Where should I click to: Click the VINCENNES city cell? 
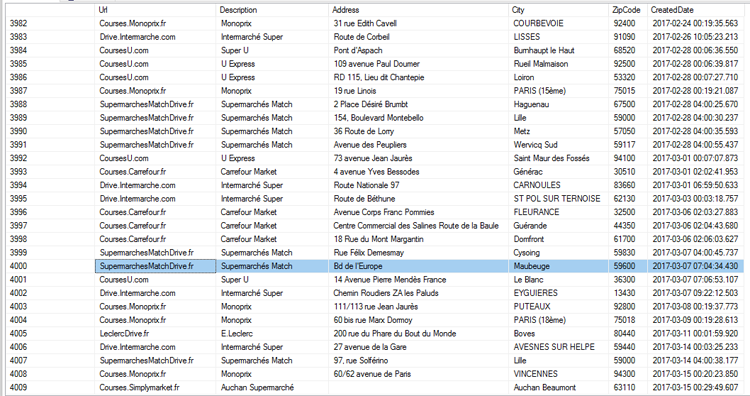coord(558,374)
